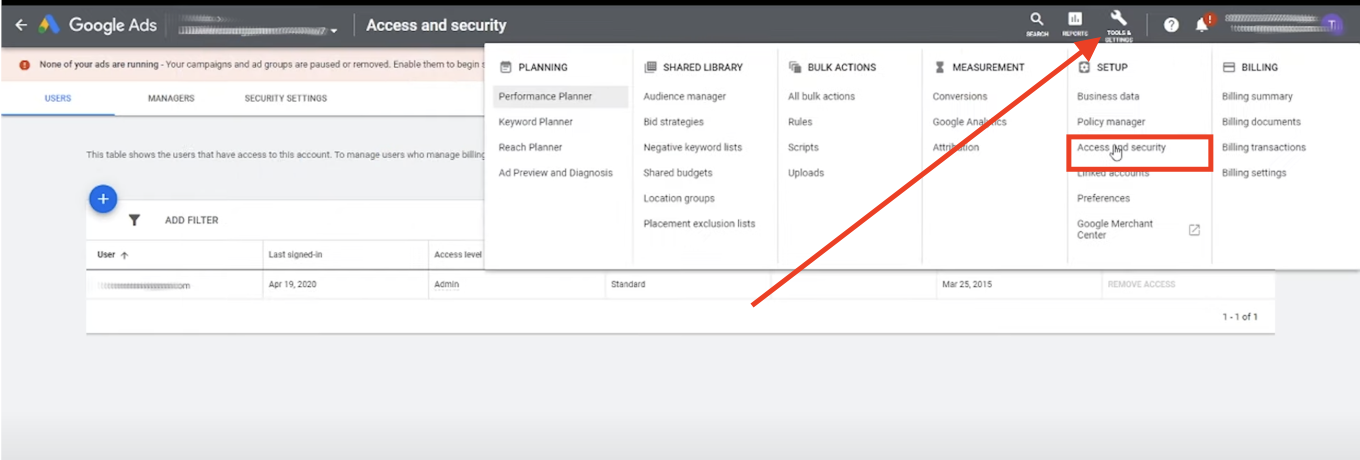Open All bulk actions
The width and height of the screenshot is (1360, 460).
tap(822, 96)
